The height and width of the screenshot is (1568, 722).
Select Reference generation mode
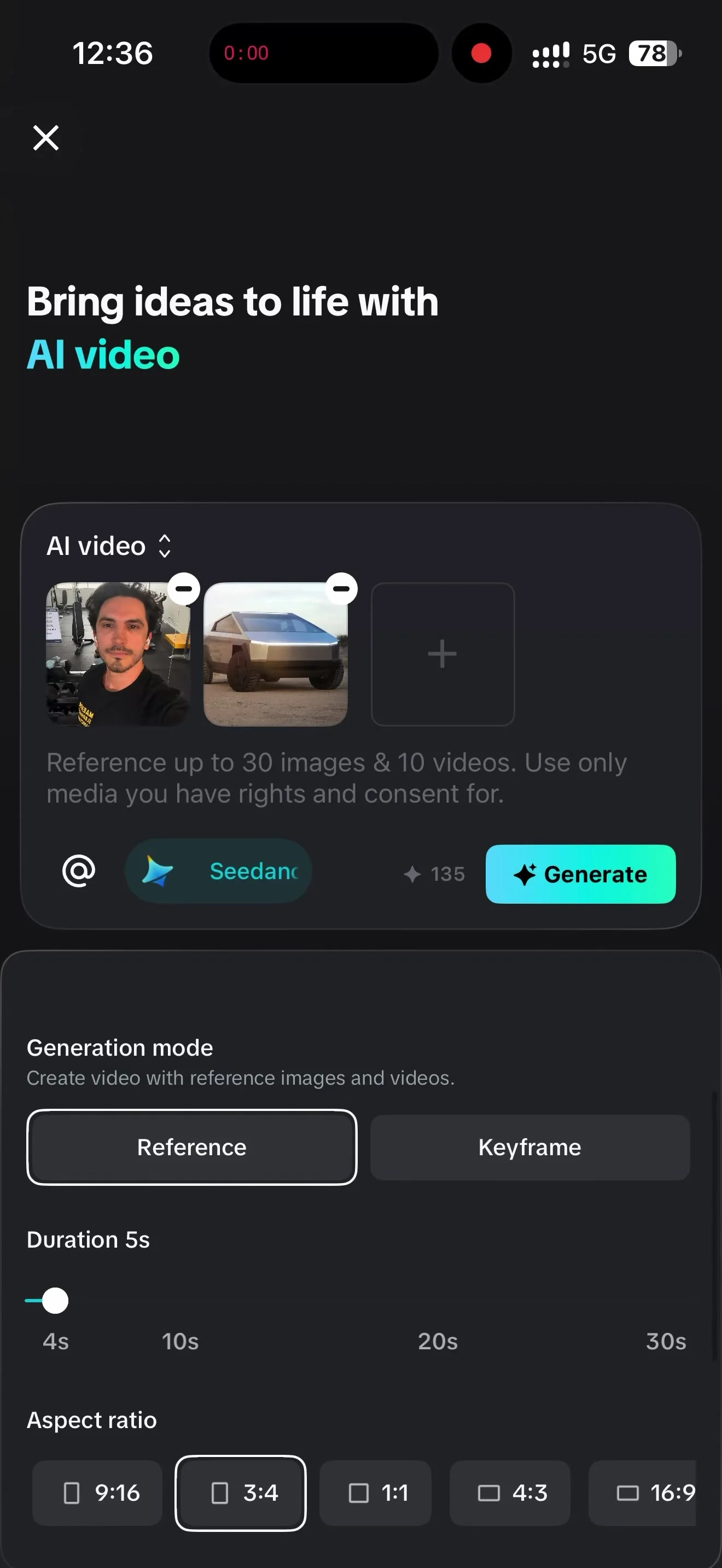pyautogui.click(x=192, y=1148)
